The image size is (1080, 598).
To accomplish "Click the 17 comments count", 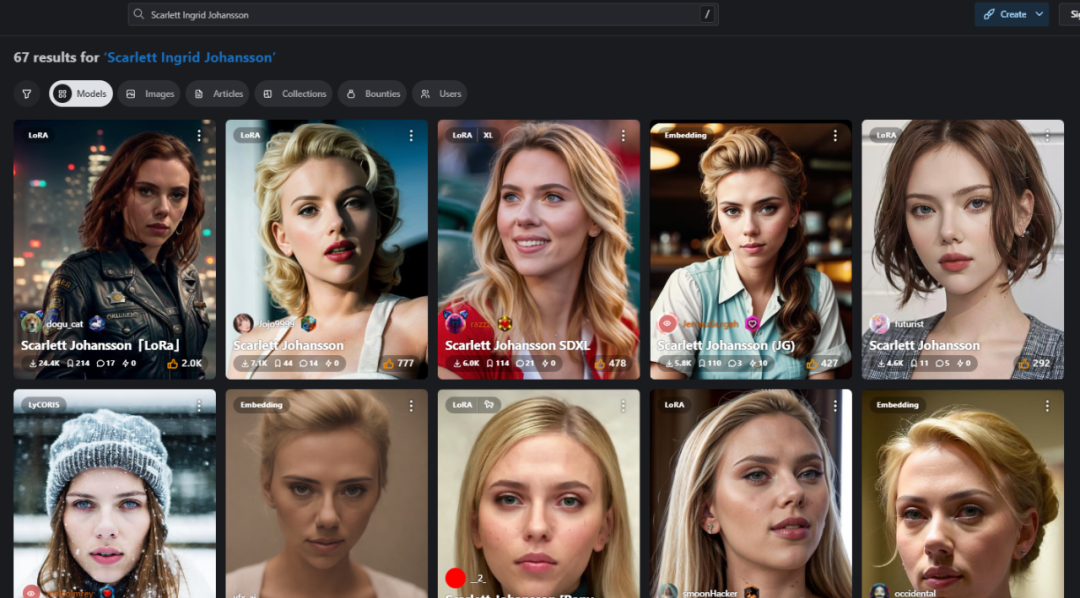I will 105,363.
